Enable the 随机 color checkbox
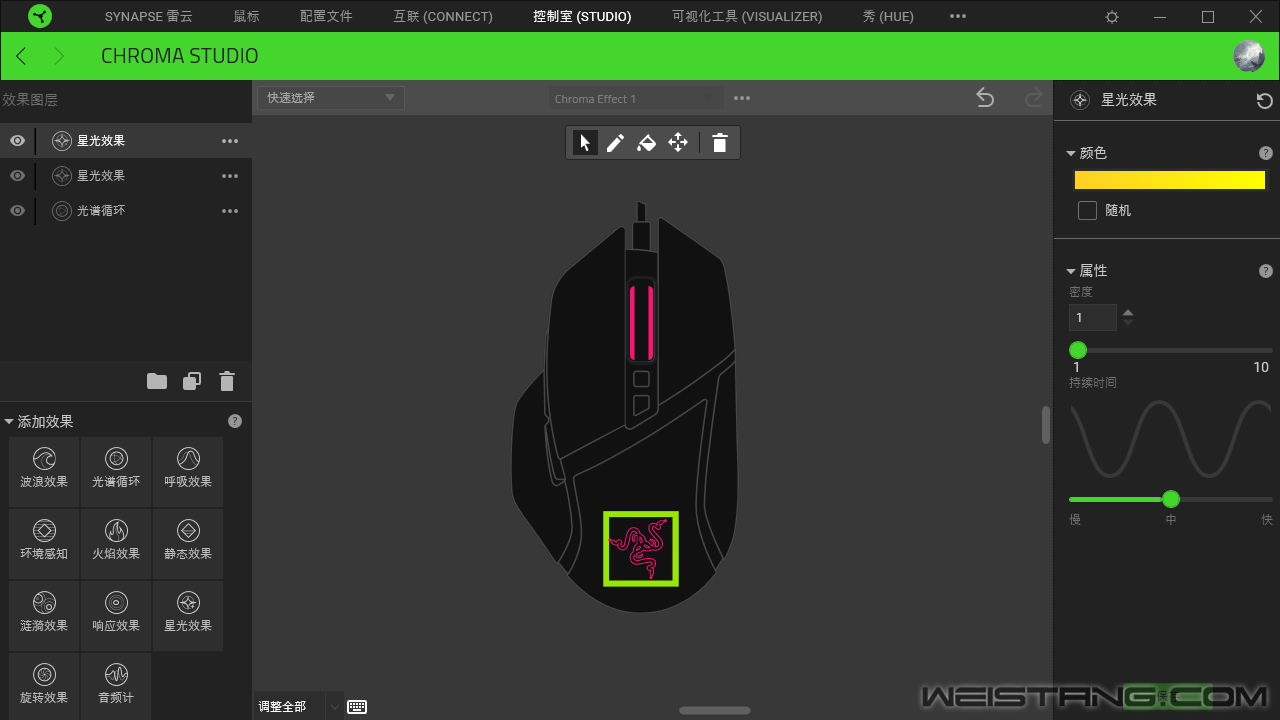 1088,211
